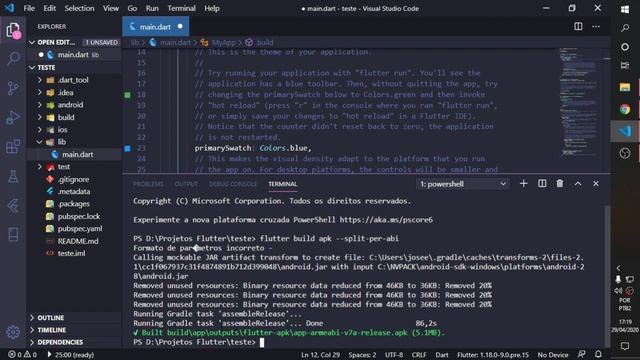Screen dimensions: 640x360
Task: Expand the android folder
Action: [x=40, y=105]
